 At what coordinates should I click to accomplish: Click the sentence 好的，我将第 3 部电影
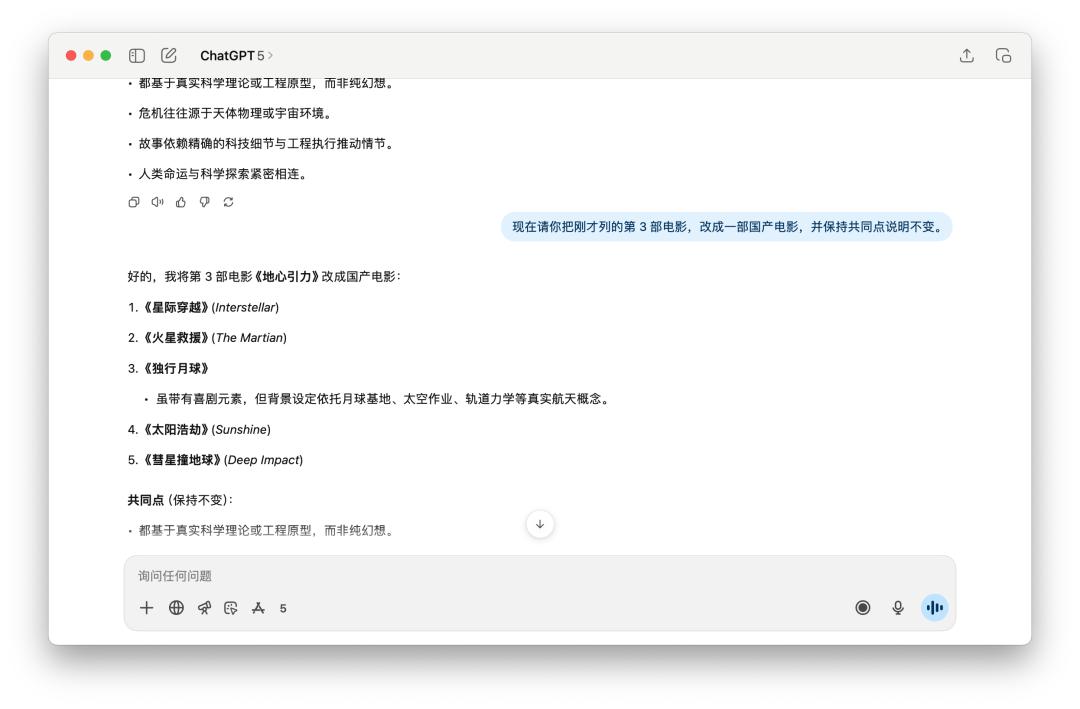pos(264,276)
